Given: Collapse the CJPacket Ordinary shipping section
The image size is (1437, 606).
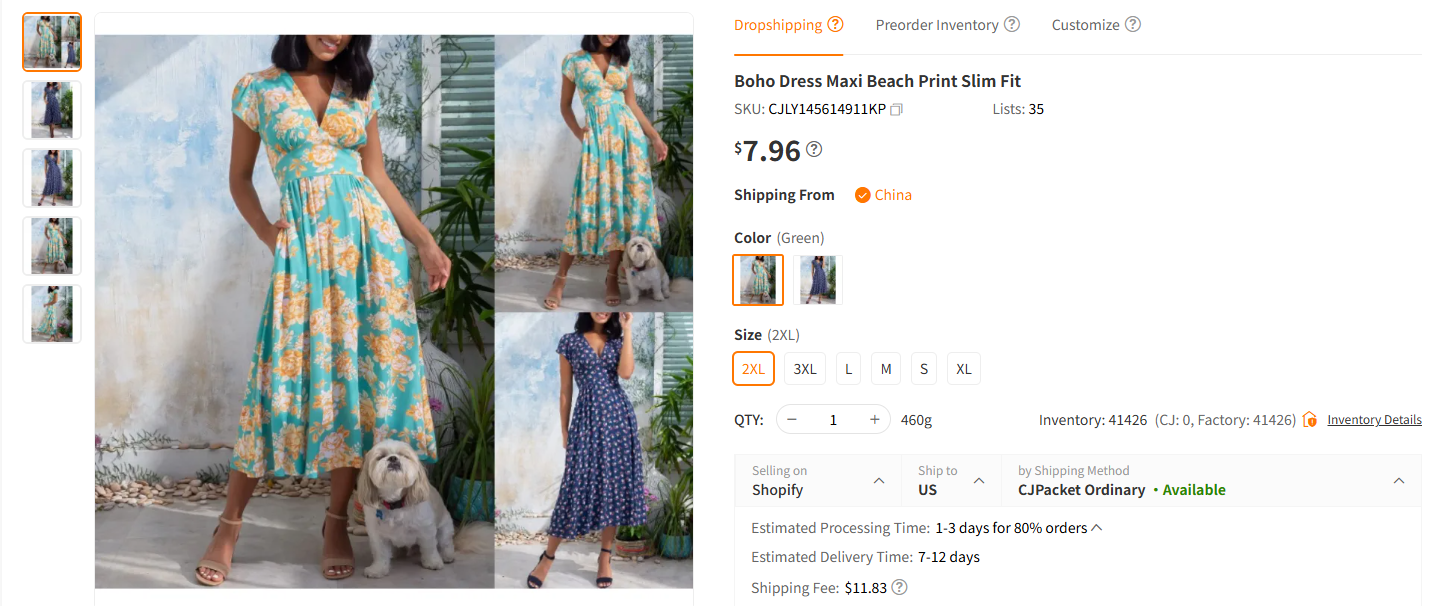Looking at the screenshot, I should (1398, 480).
